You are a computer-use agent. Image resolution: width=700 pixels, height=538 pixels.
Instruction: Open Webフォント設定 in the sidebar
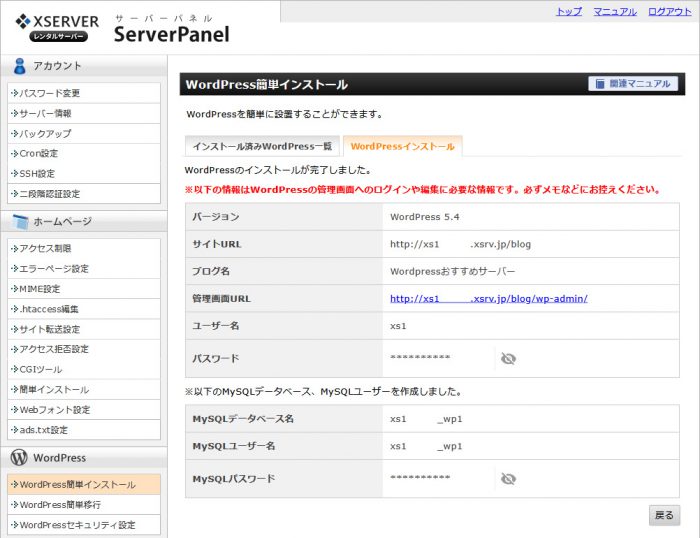pos(84,410)
